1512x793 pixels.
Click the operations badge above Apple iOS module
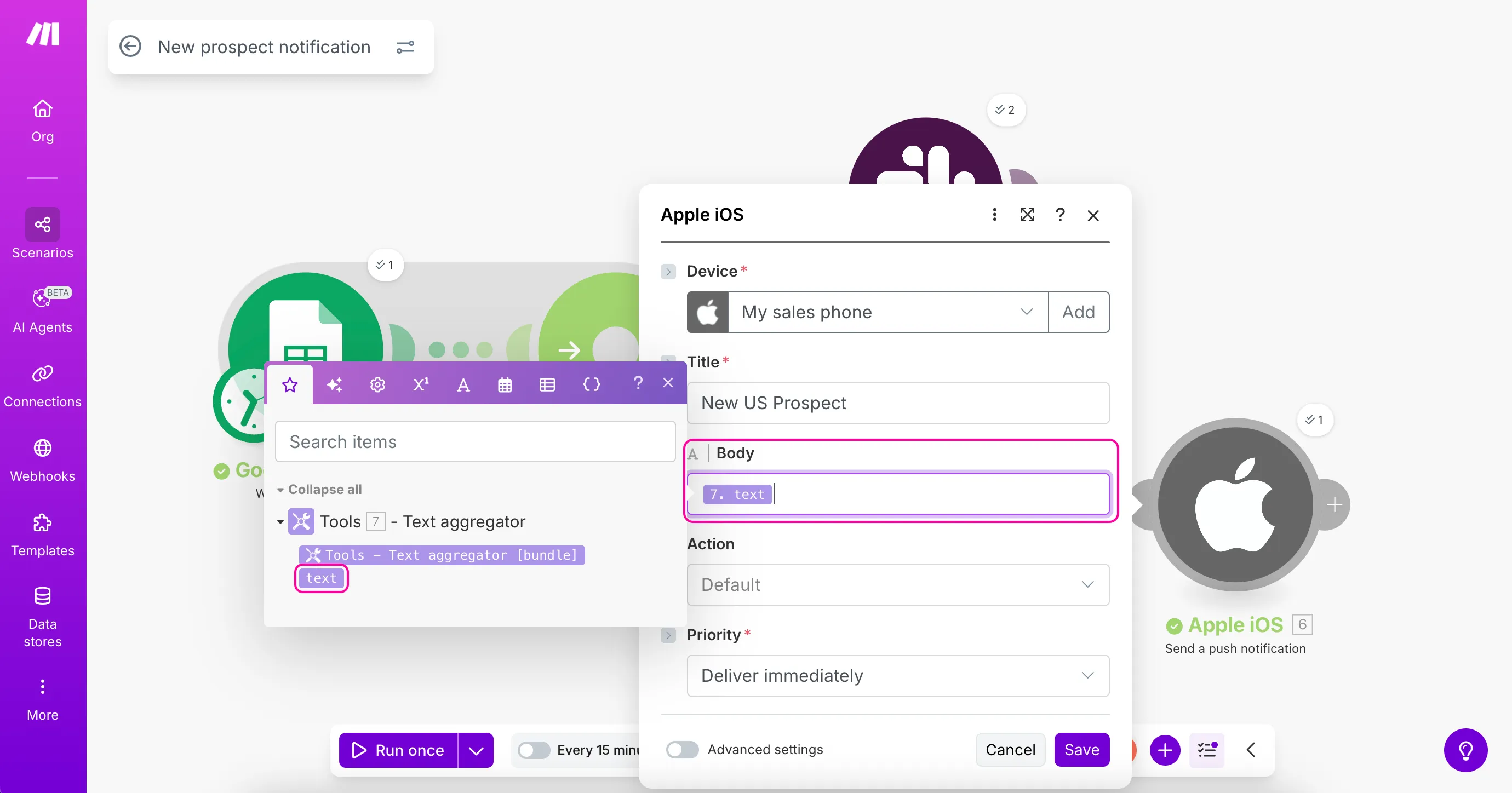point(1315,420)
